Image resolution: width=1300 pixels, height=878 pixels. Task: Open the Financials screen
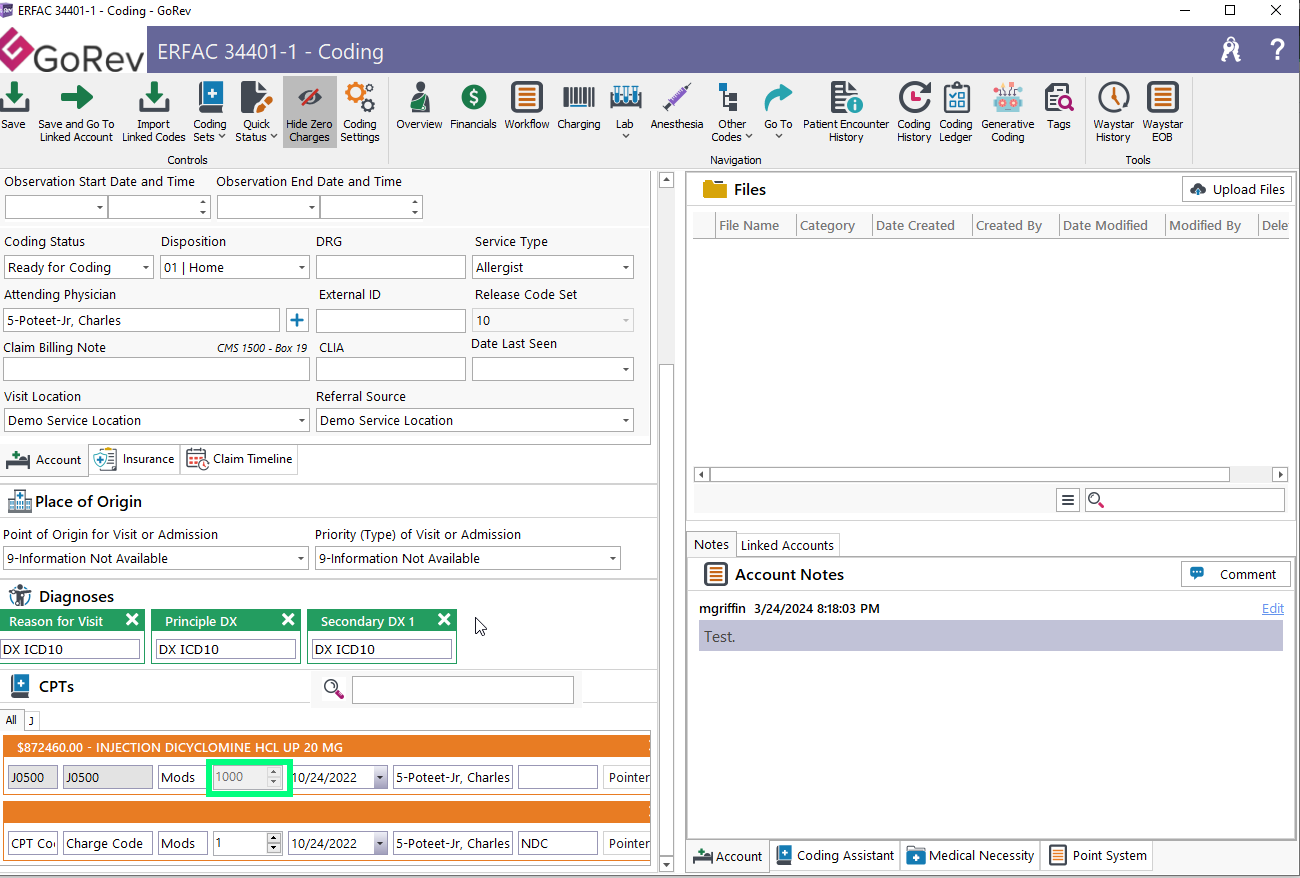coord(473,106)
